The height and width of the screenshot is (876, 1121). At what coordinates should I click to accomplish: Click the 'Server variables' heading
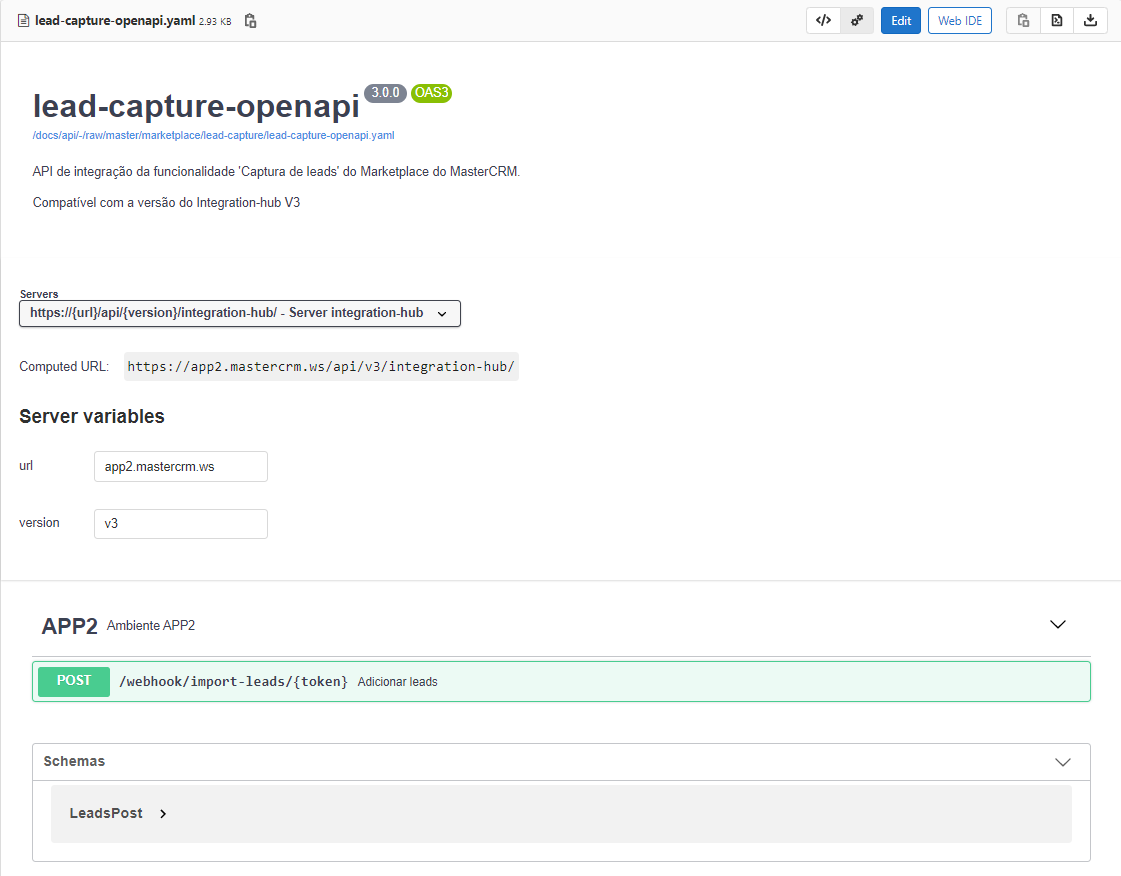click(92, 416)
